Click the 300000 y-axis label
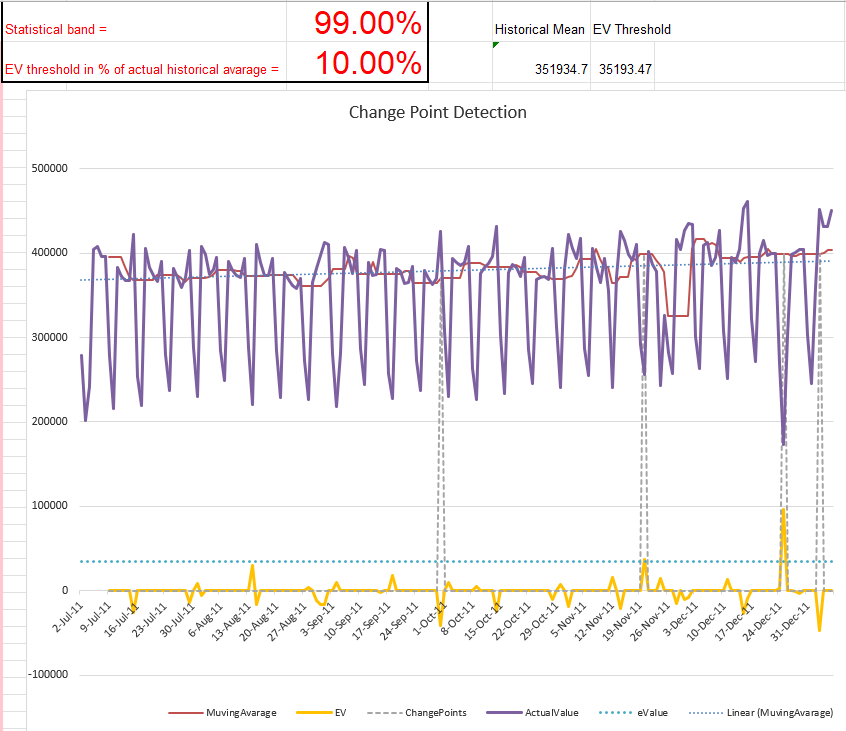This screenshot has width=846, height=731. 50,337
